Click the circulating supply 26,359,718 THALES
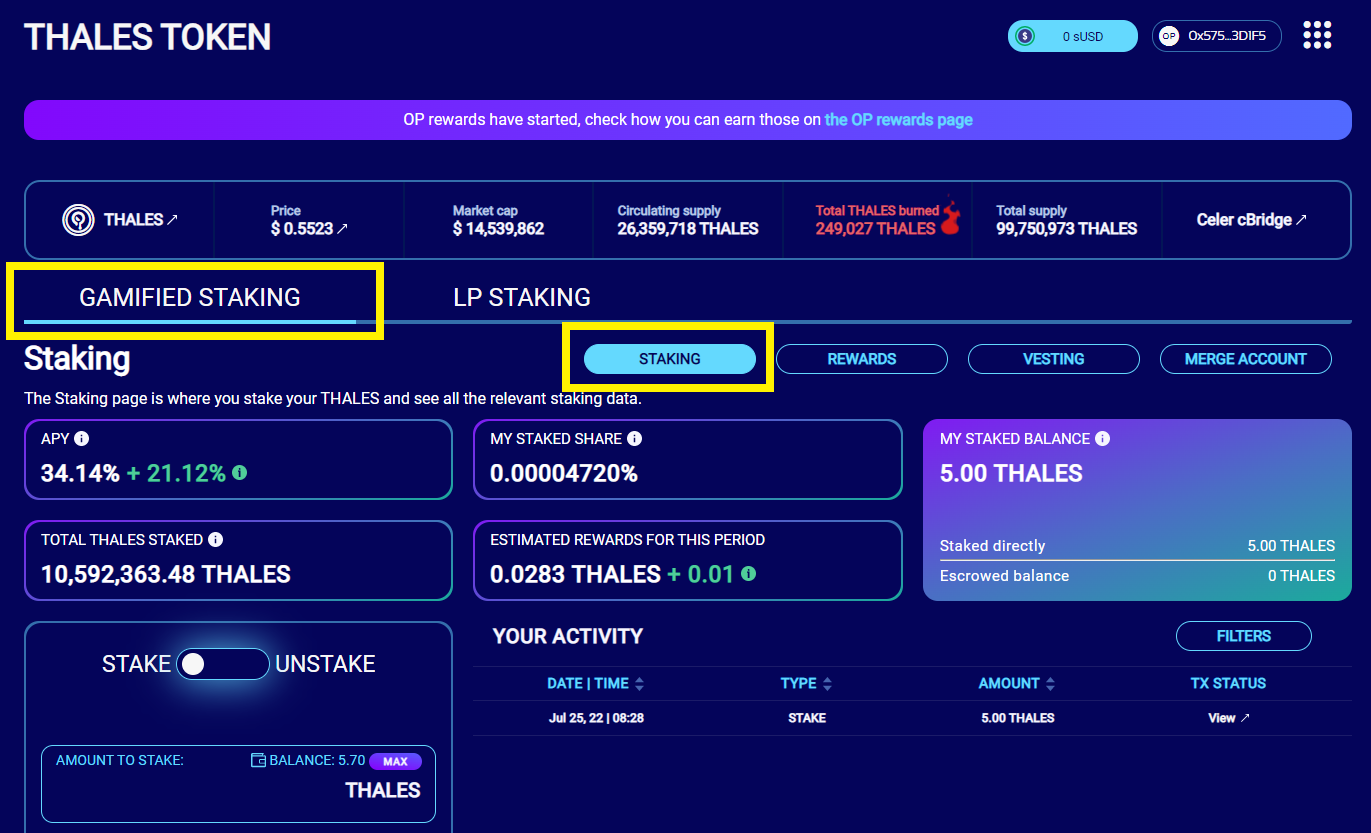 (688, 229)
